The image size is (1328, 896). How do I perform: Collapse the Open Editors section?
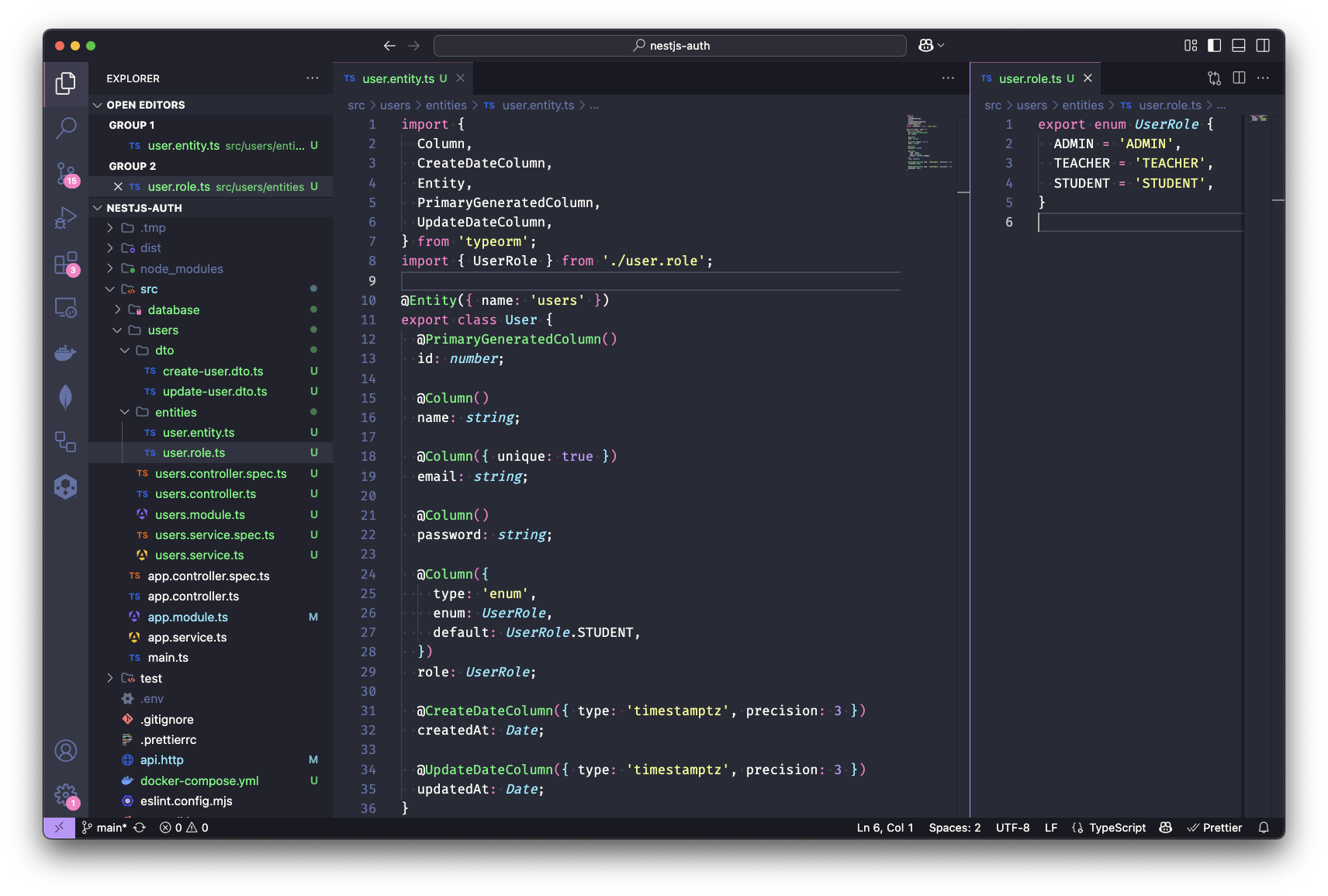211,105
